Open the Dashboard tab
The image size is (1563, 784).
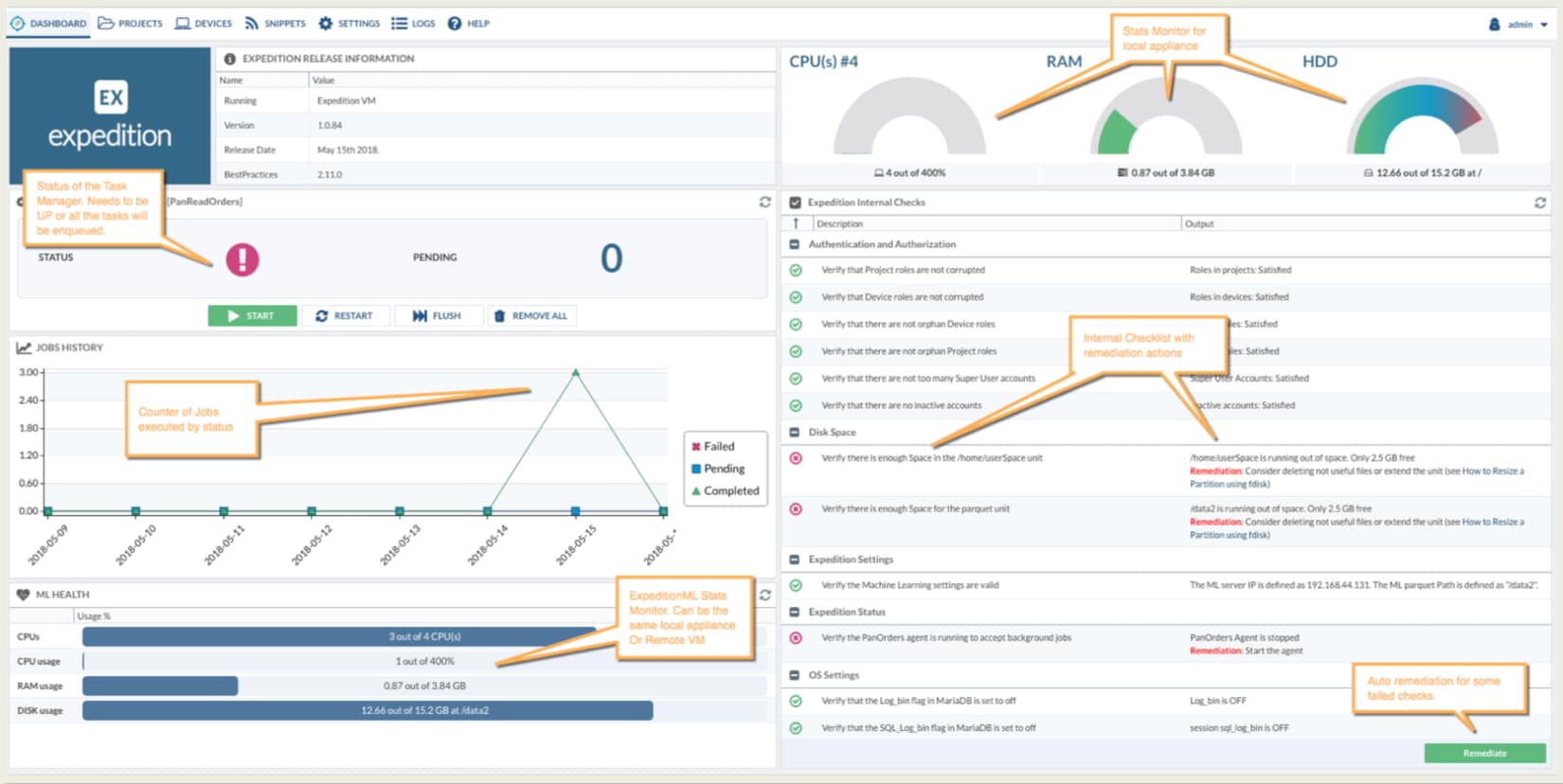point(48,24)
